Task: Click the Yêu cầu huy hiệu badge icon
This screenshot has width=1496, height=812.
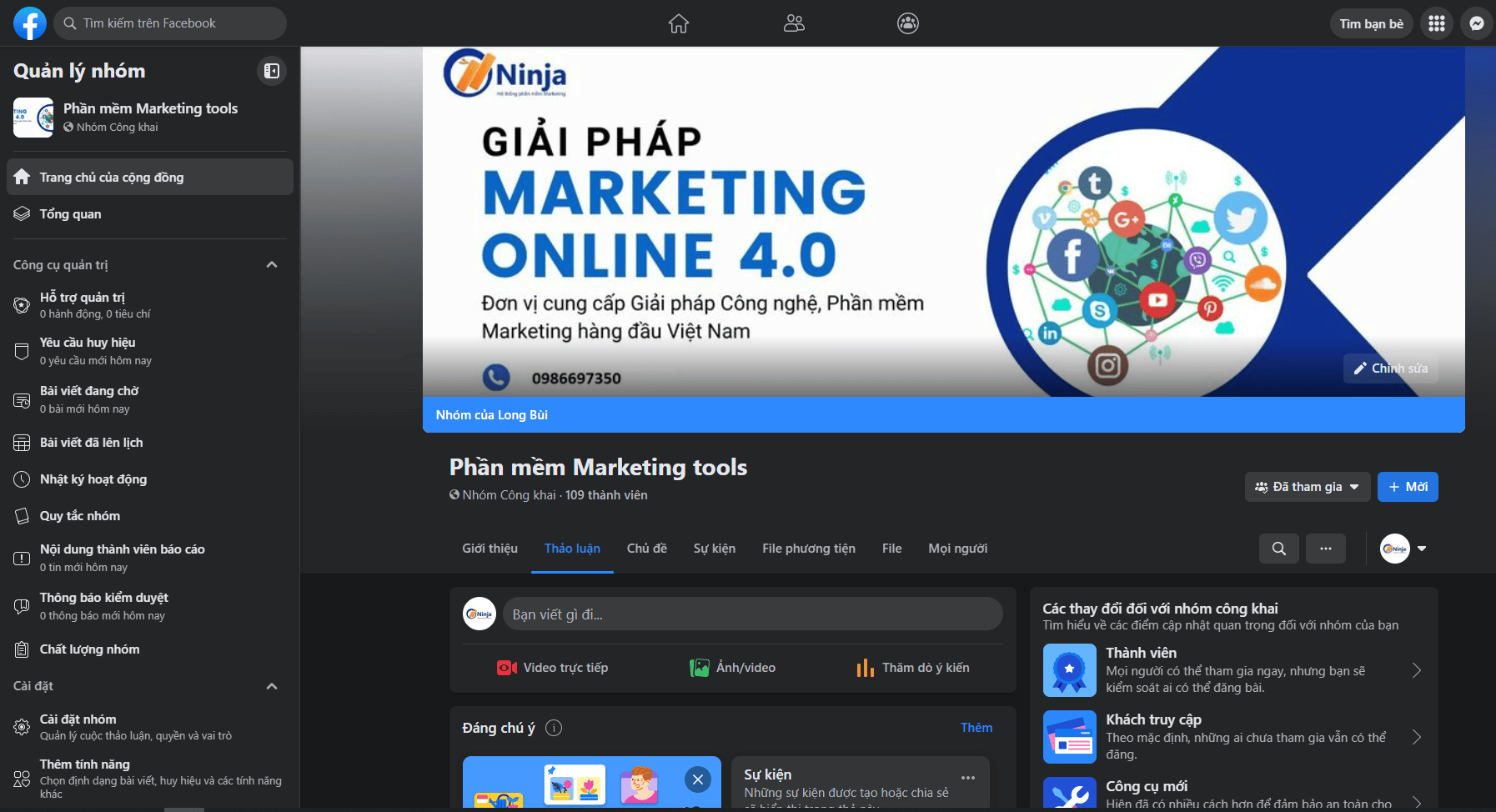Action: pos(22,351)
